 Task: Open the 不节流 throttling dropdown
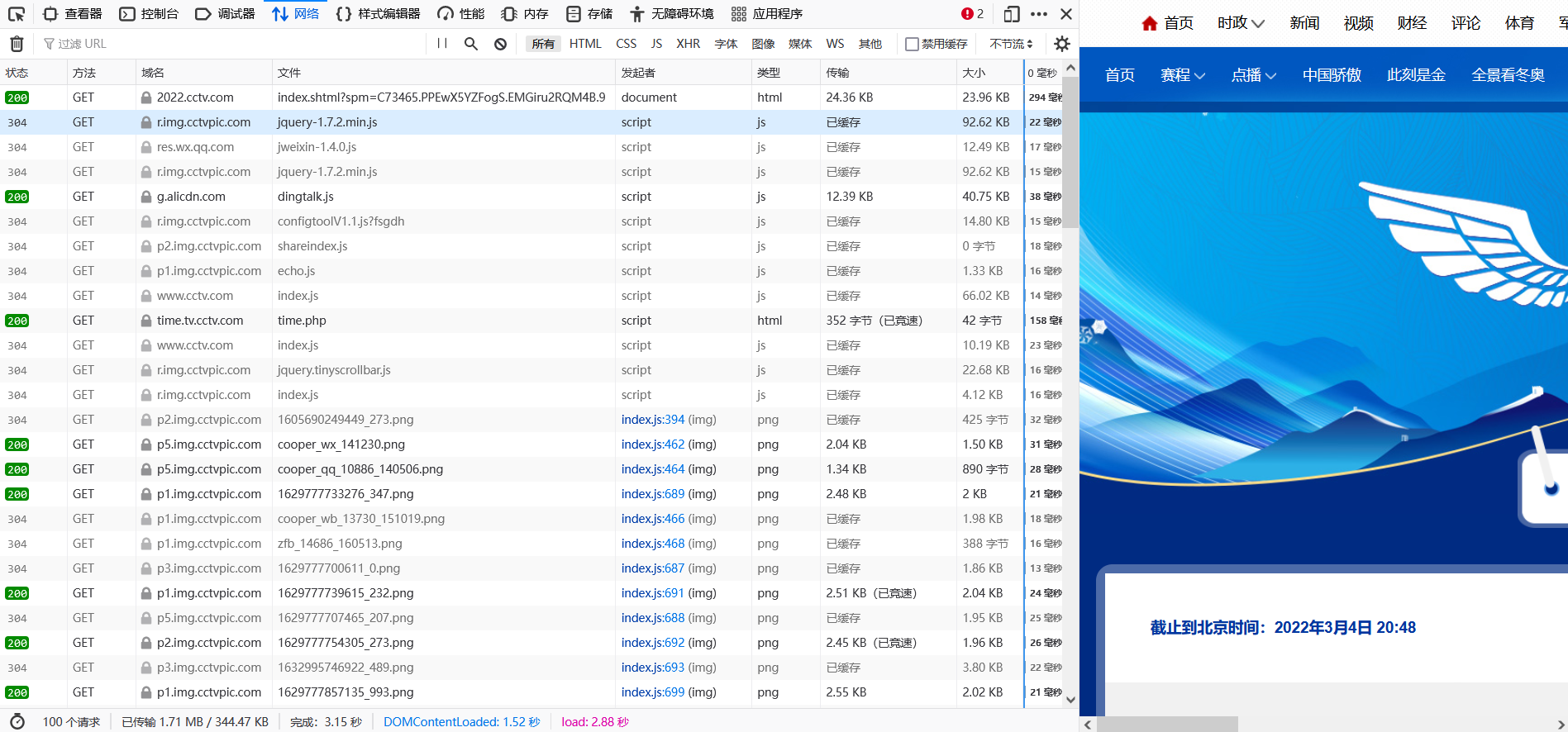point(1011,44)
